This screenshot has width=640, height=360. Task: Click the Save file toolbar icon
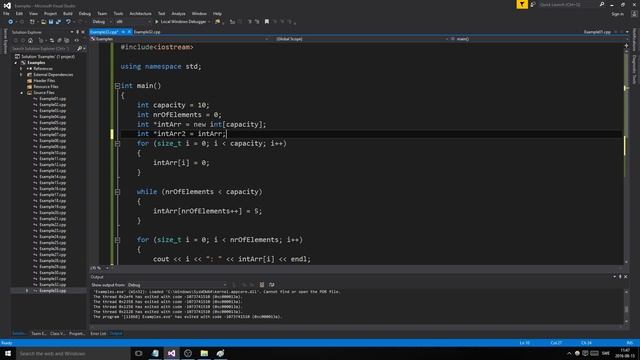tap(51, 22)
